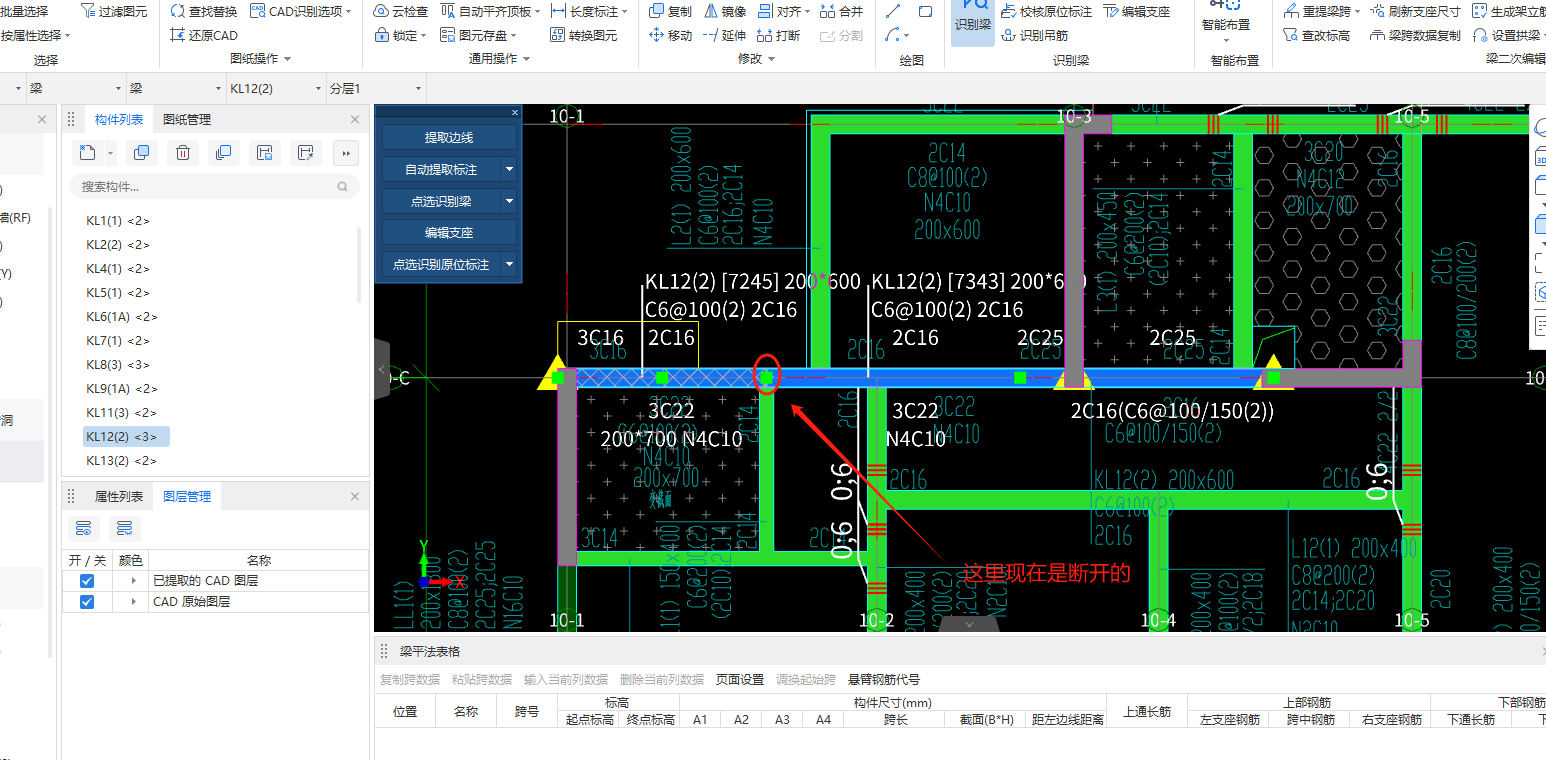Viewport: 1546px width, 760px height.
Task: Close the floating recognition panel
Action: pyautogui.click(x=515, y=112)
